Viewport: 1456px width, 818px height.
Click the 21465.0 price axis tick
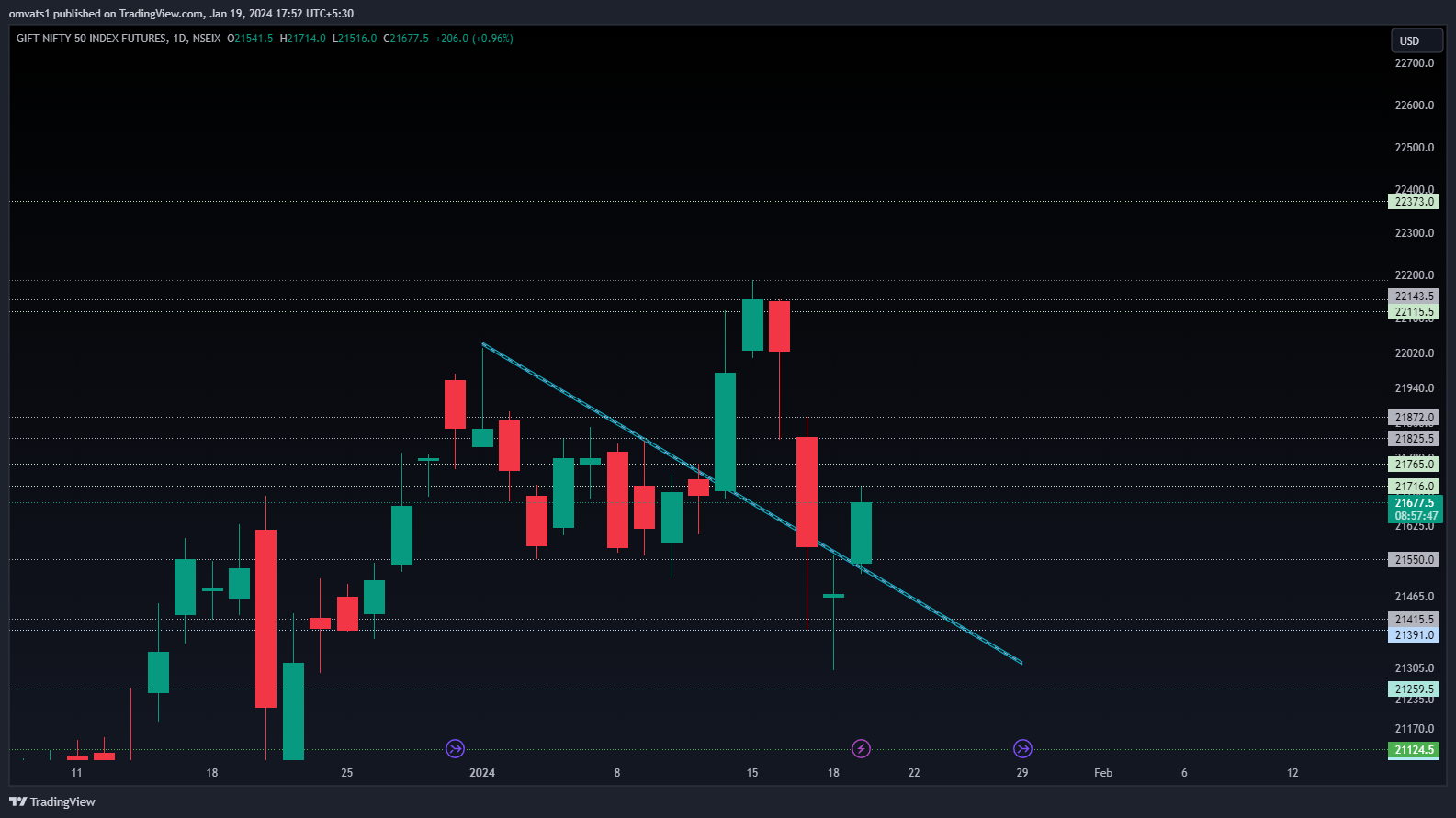(x=1414, y=597)
